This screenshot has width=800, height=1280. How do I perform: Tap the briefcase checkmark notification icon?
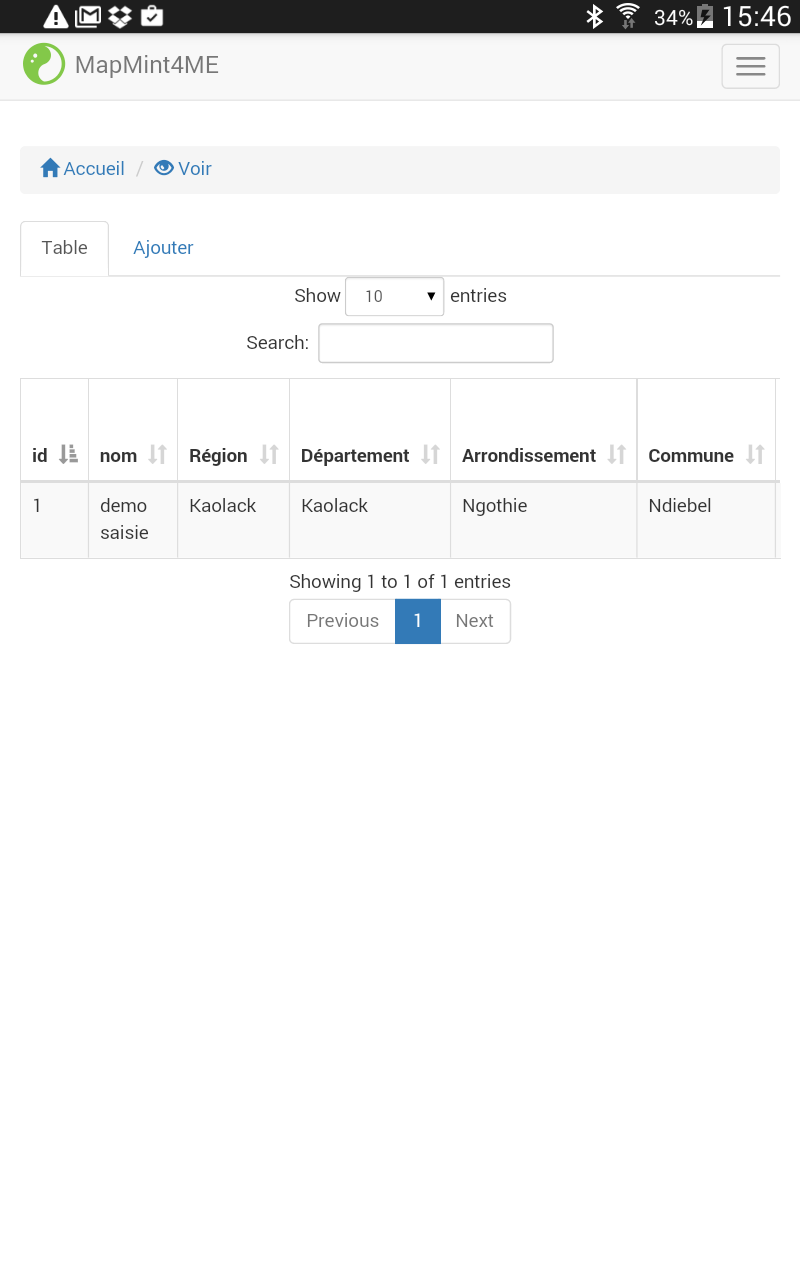pyautogui.click(x=152, y=16)
